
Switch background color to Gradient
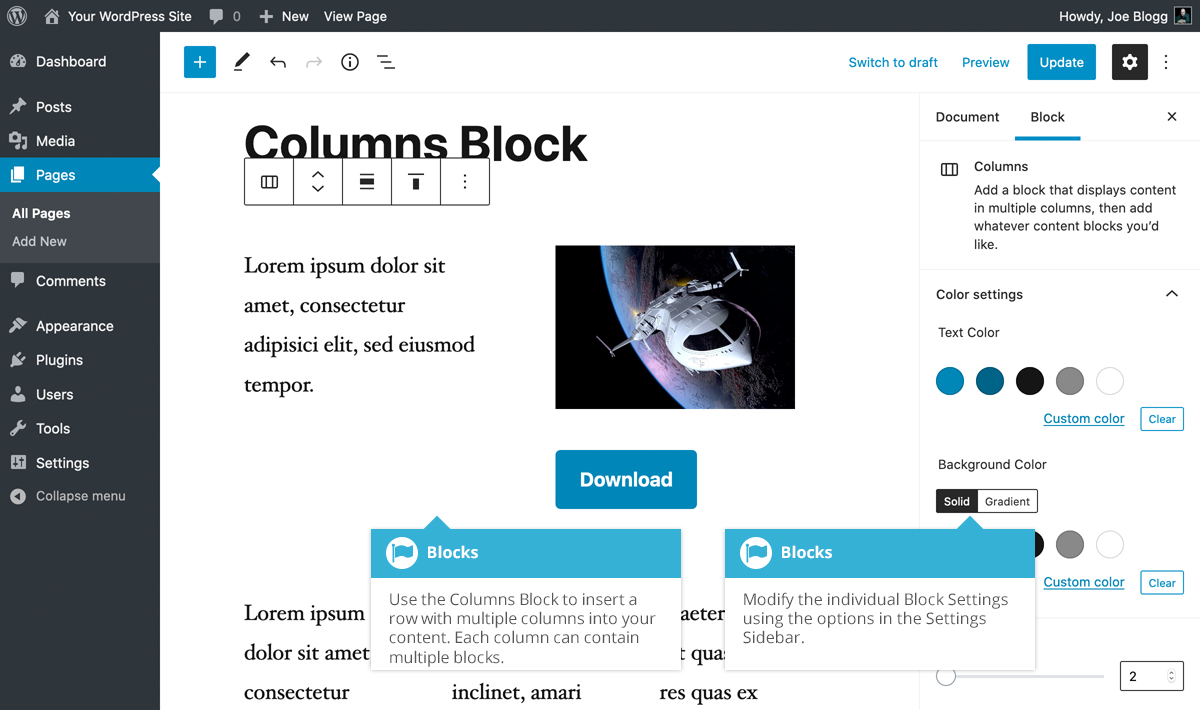click(x=1007, y=501)
